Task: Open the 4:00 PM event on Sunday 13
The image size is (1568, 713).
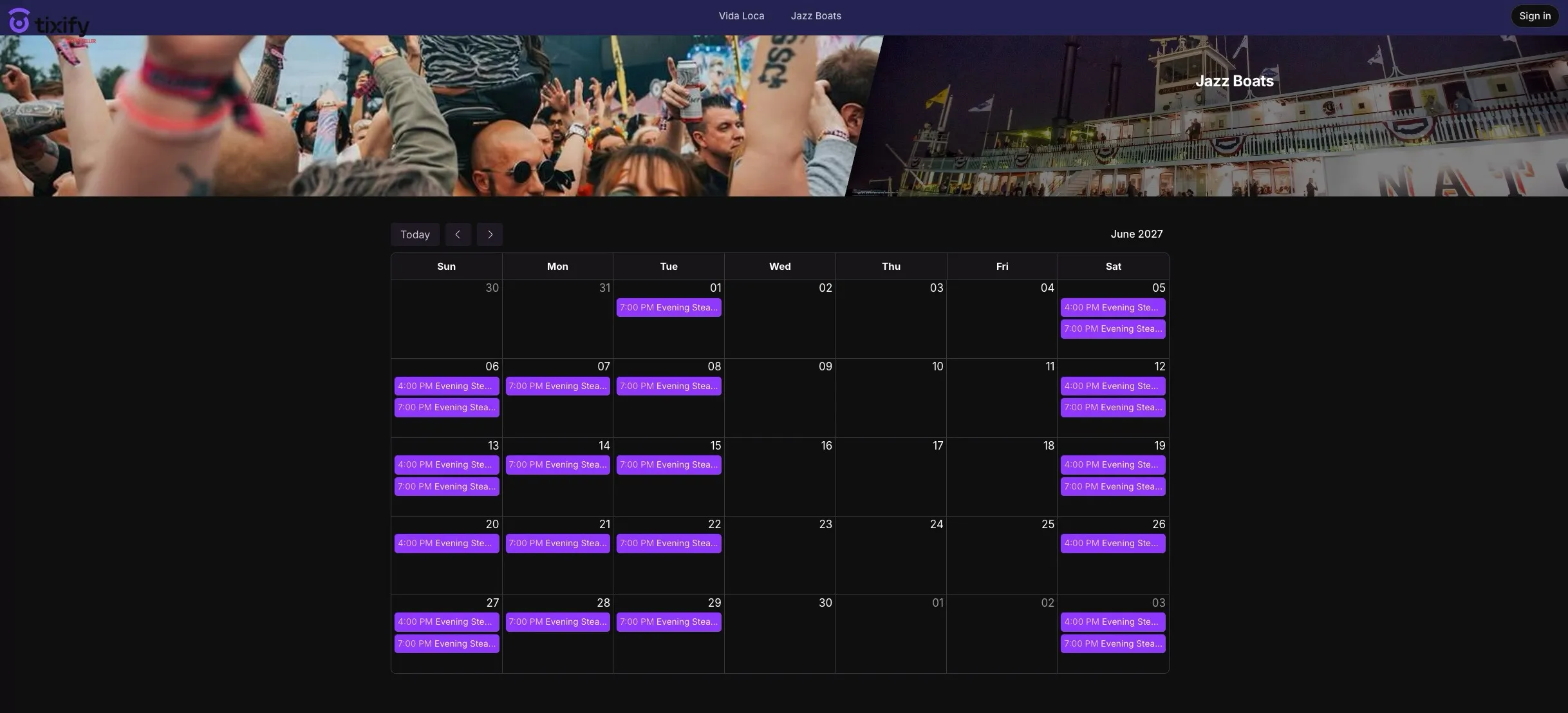Action: pos(447,465)
